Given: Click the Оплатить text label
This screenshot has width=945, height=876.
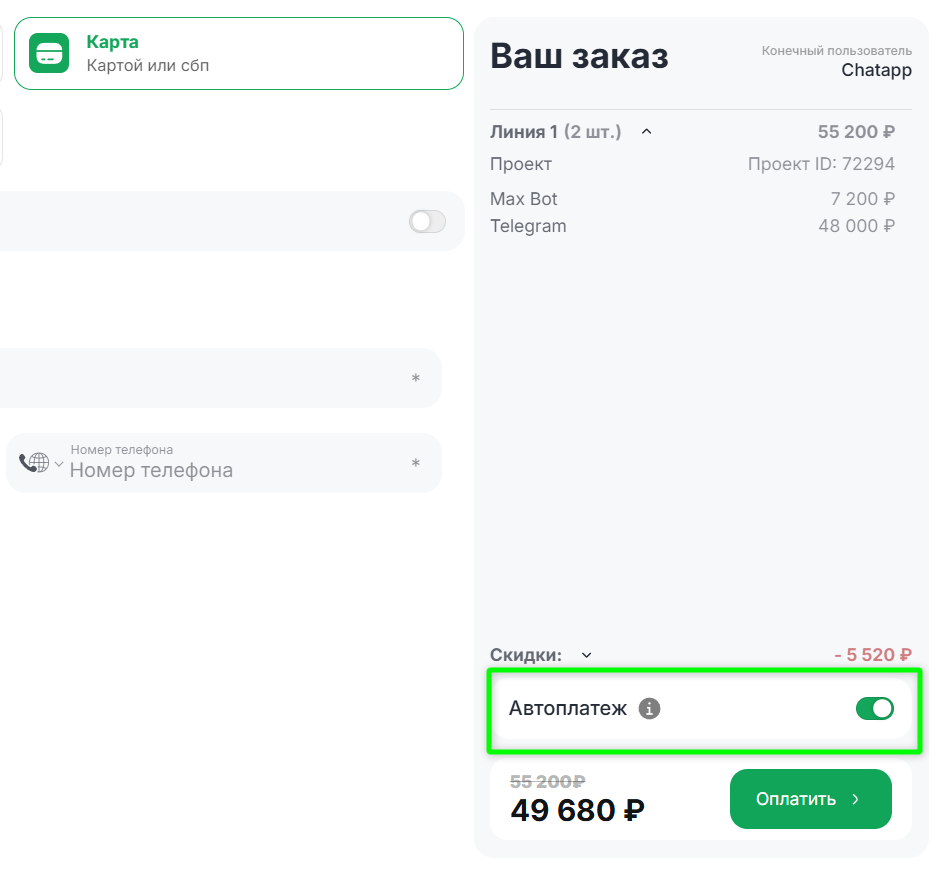Looking at the screenshot, I should point(796,799).
